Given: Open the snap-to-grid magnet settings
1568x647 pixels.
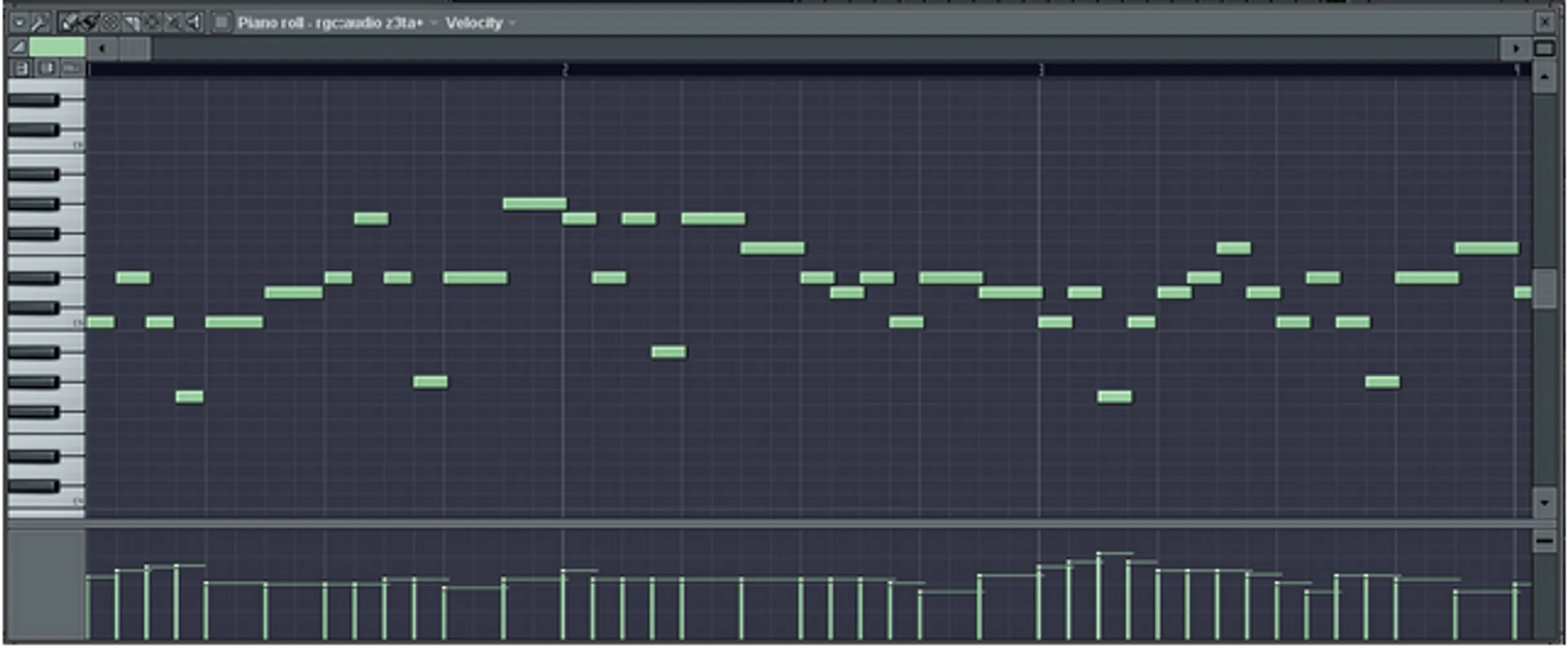Looking at the screenshot, I should pos(39,22).
